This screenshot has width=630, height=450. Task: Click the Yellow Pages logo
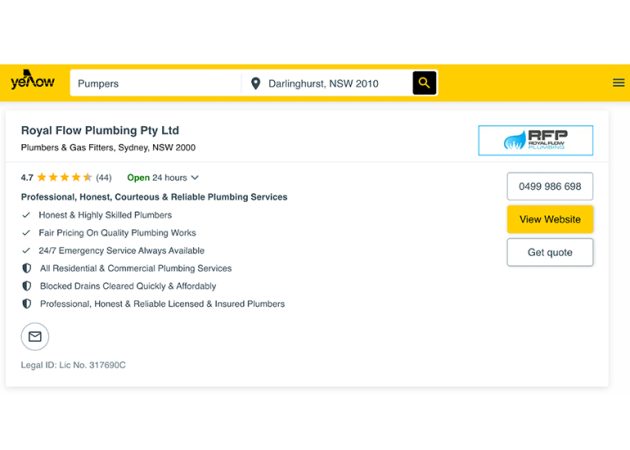(33, 80)
